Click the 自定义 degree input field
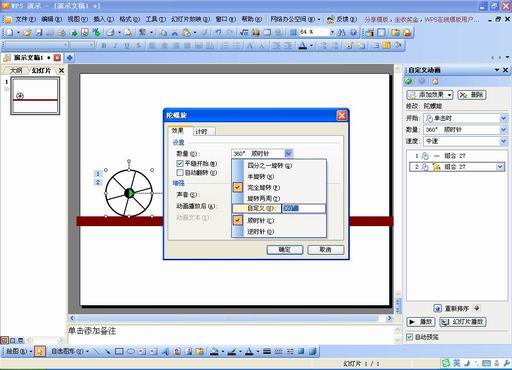This screenshot has width=512, height=370. pos(303,208)
